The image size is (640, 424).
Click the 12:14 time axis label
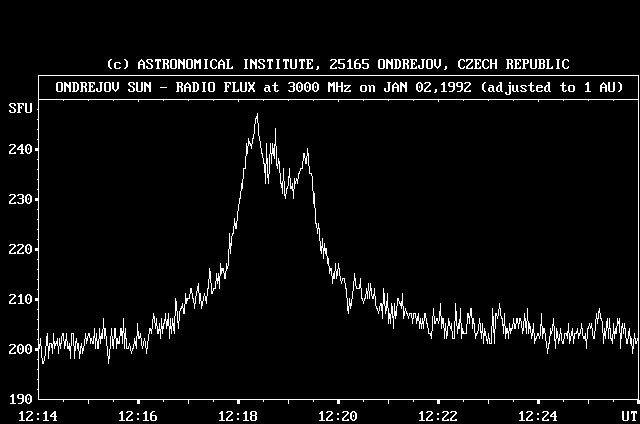point(38,414)
